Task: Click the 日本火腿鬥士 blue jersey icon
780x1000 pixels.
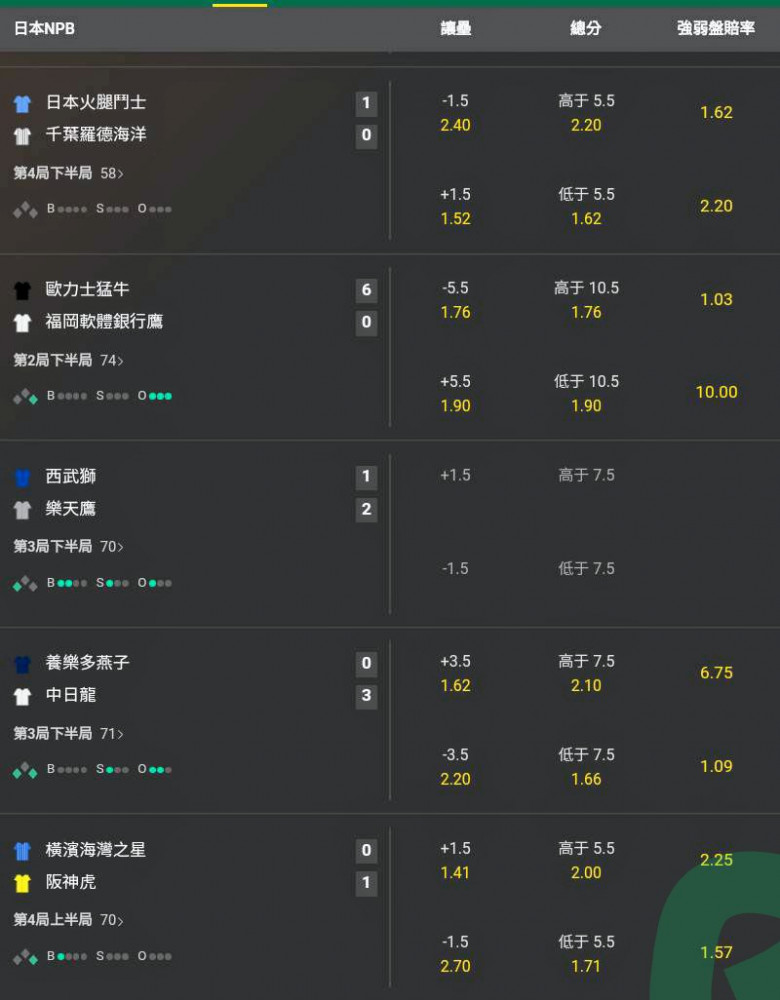Action: tap(22, 103)
